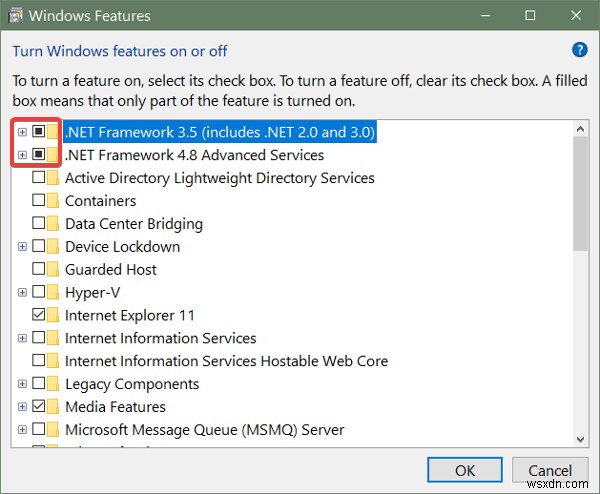Image resolution: width=600 pixels, height=494 pixels.
Task: Click the Data Center Bridging folder icon
Action: click(x=53, y=224)
